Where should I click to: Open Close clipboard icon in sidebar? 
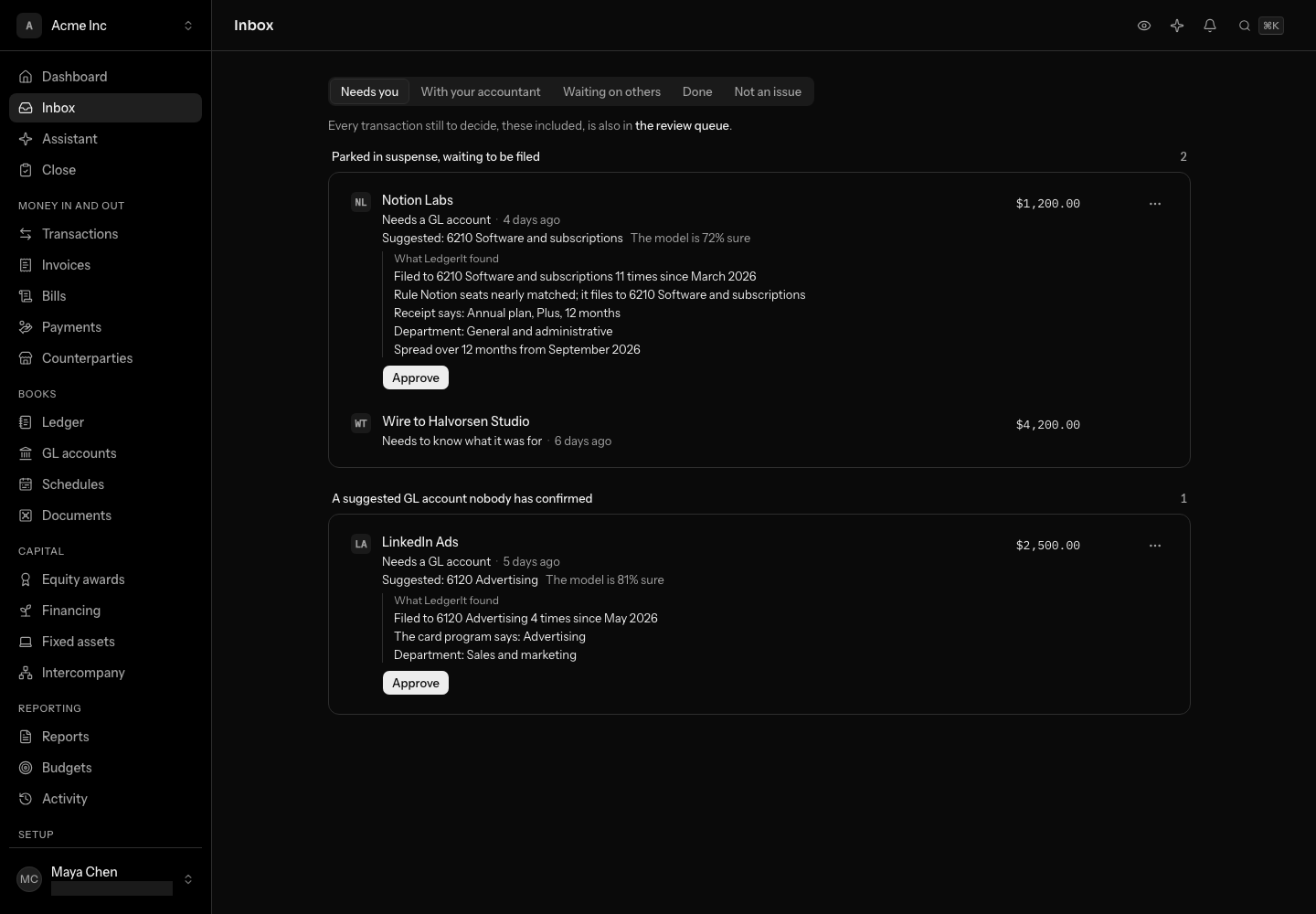pos(26,170)
